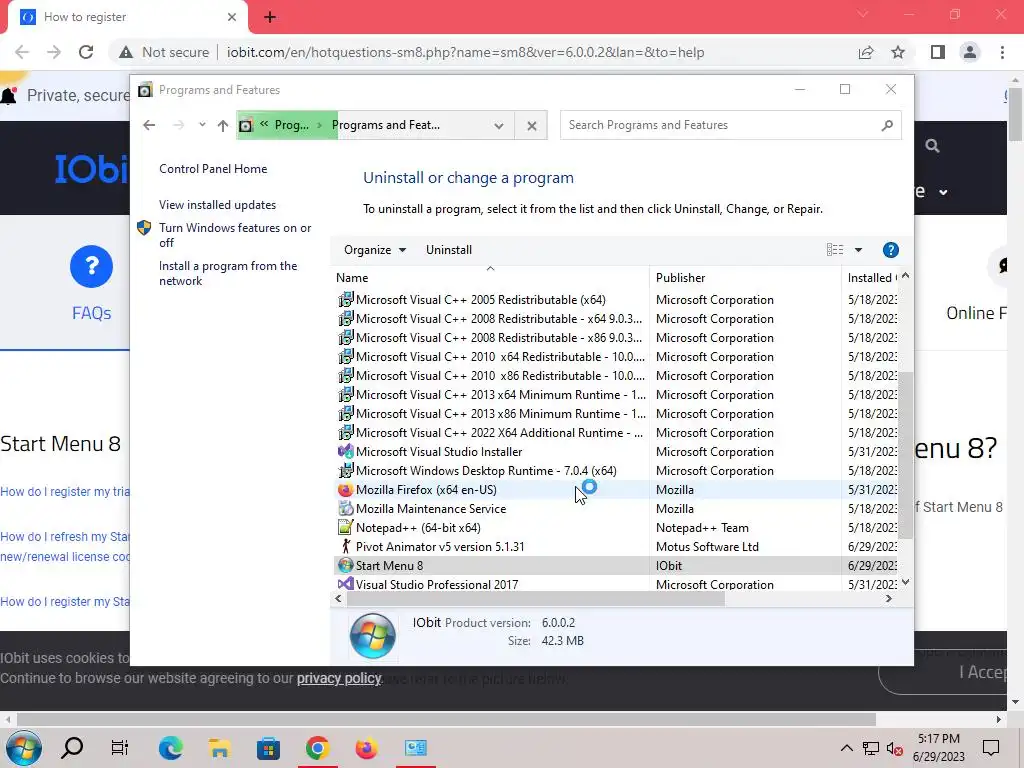This screenshot has width=1024, height=768.
Task: Click the Notepad++ Team publisher cell
Action: click(702, 528)
